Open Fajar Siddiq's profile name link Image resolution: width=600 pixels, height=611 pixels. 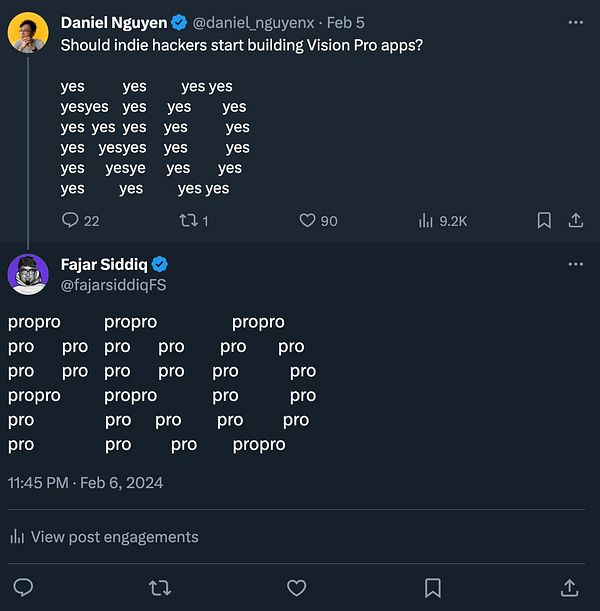104,264
